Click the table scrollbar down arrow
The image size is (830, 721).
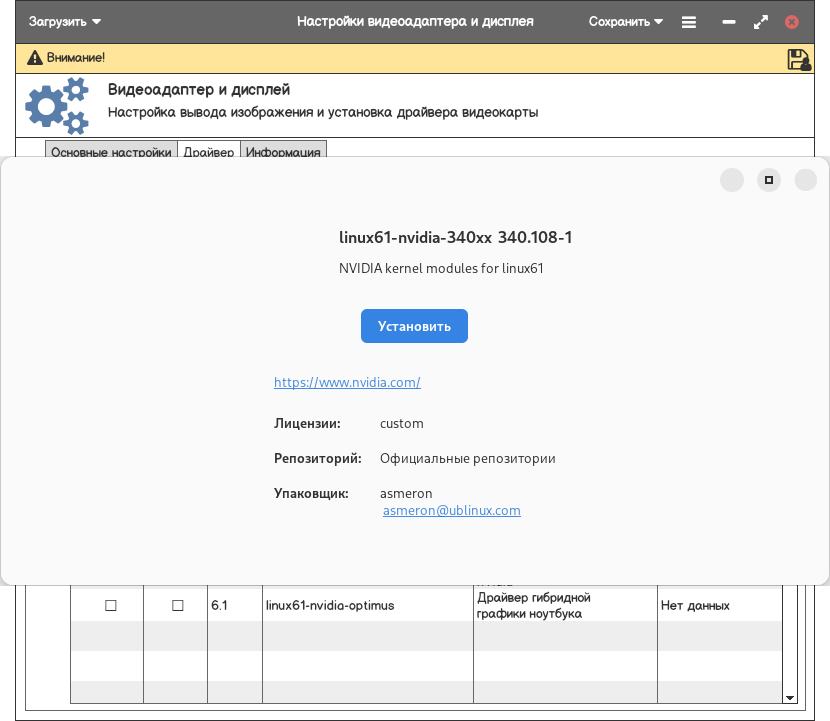[x=790, y=698]
